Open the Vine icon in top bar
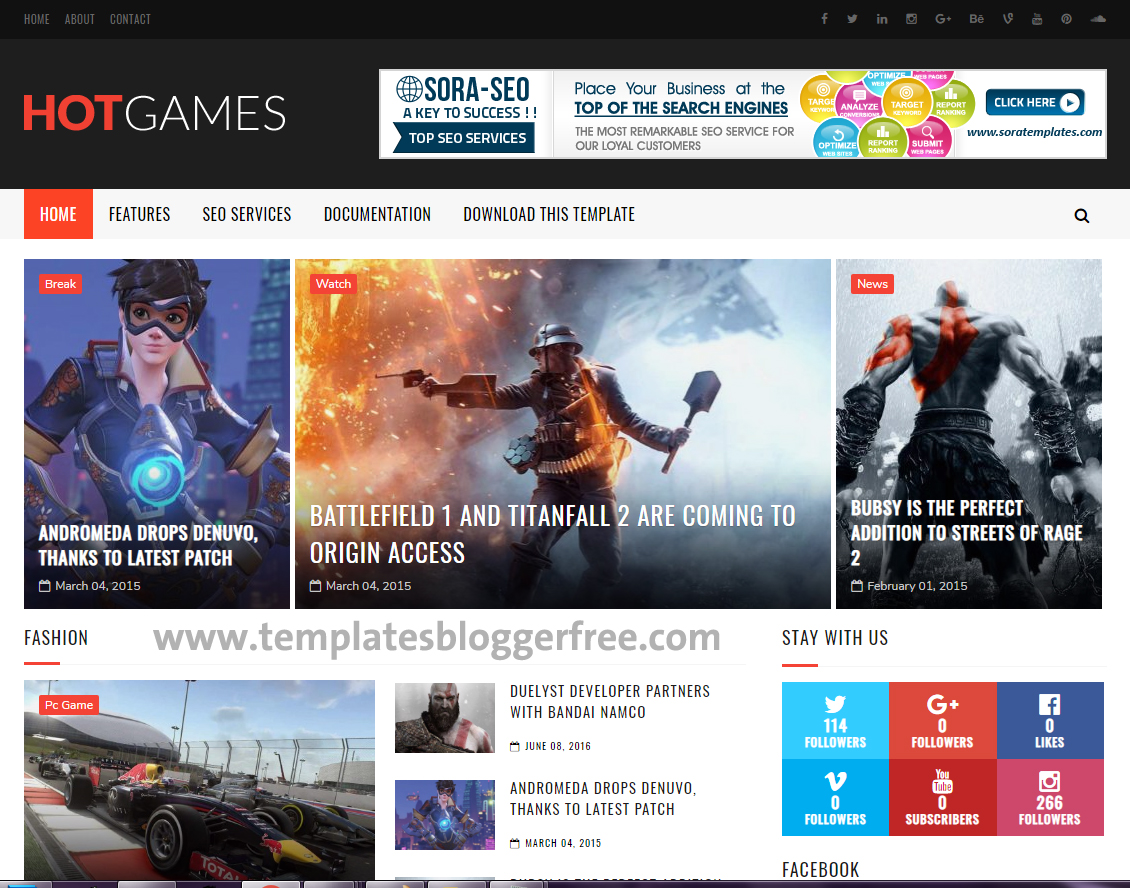Viewport: 1130px width, 888px height. 1007,19
